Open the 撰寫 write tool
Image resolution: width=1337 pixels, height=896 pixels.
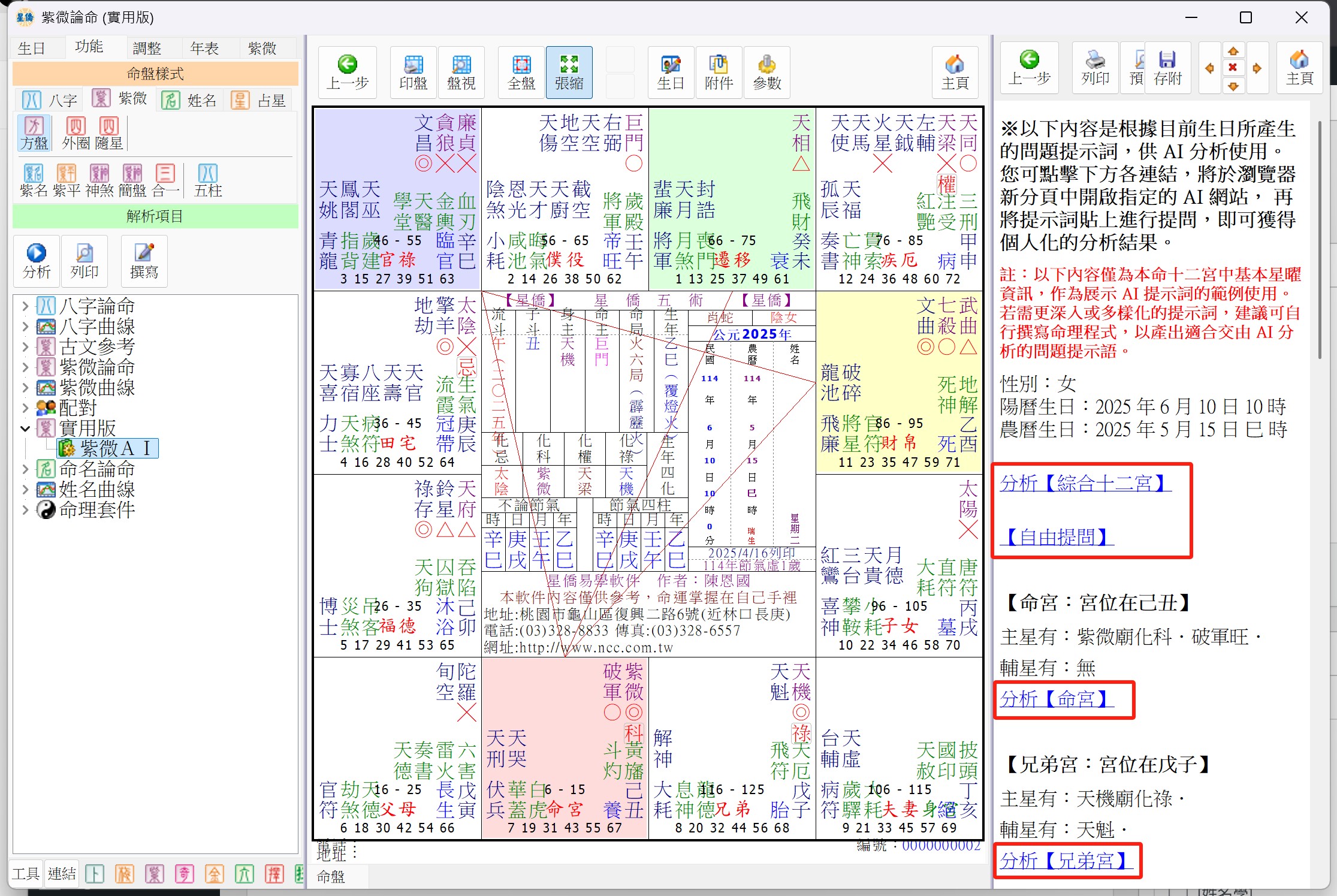click(x=144, y=261)
